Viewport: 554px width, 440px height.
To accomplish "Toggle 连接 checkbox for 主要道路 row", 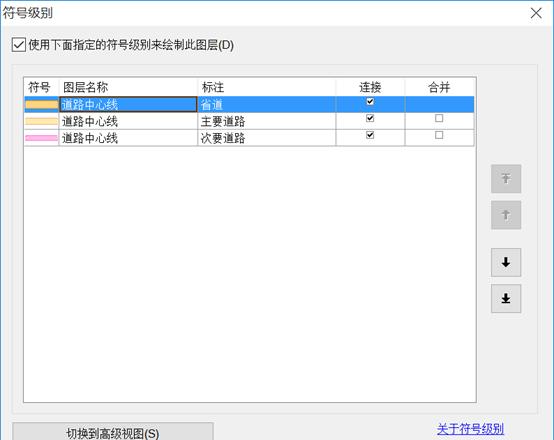I will pyautogui.click(x=370, y=118).
